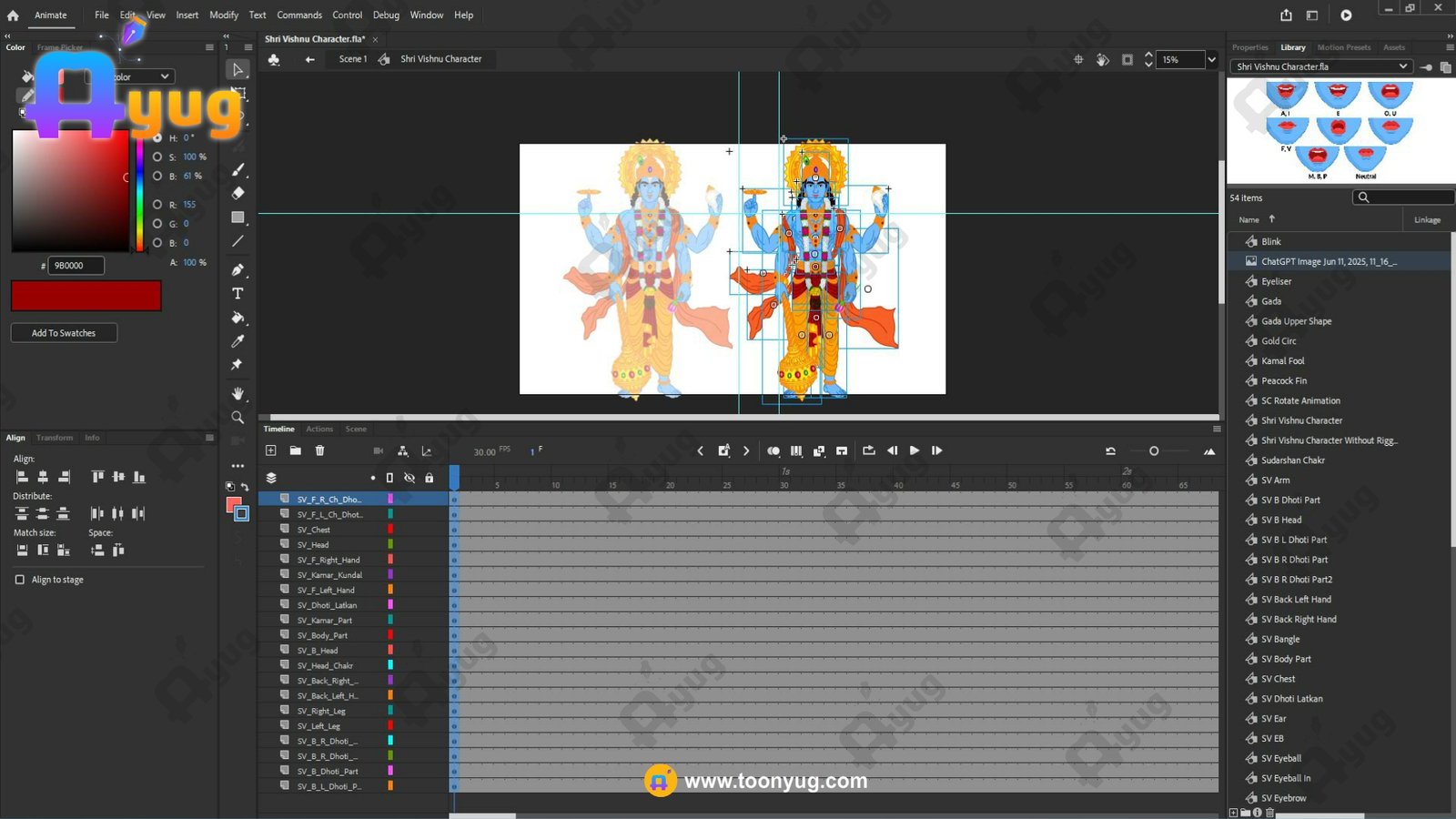Image resolution: width=1456 pixels, height=819 pixels.
Task: Select the Eraser tool
Action: click(238, 193)
